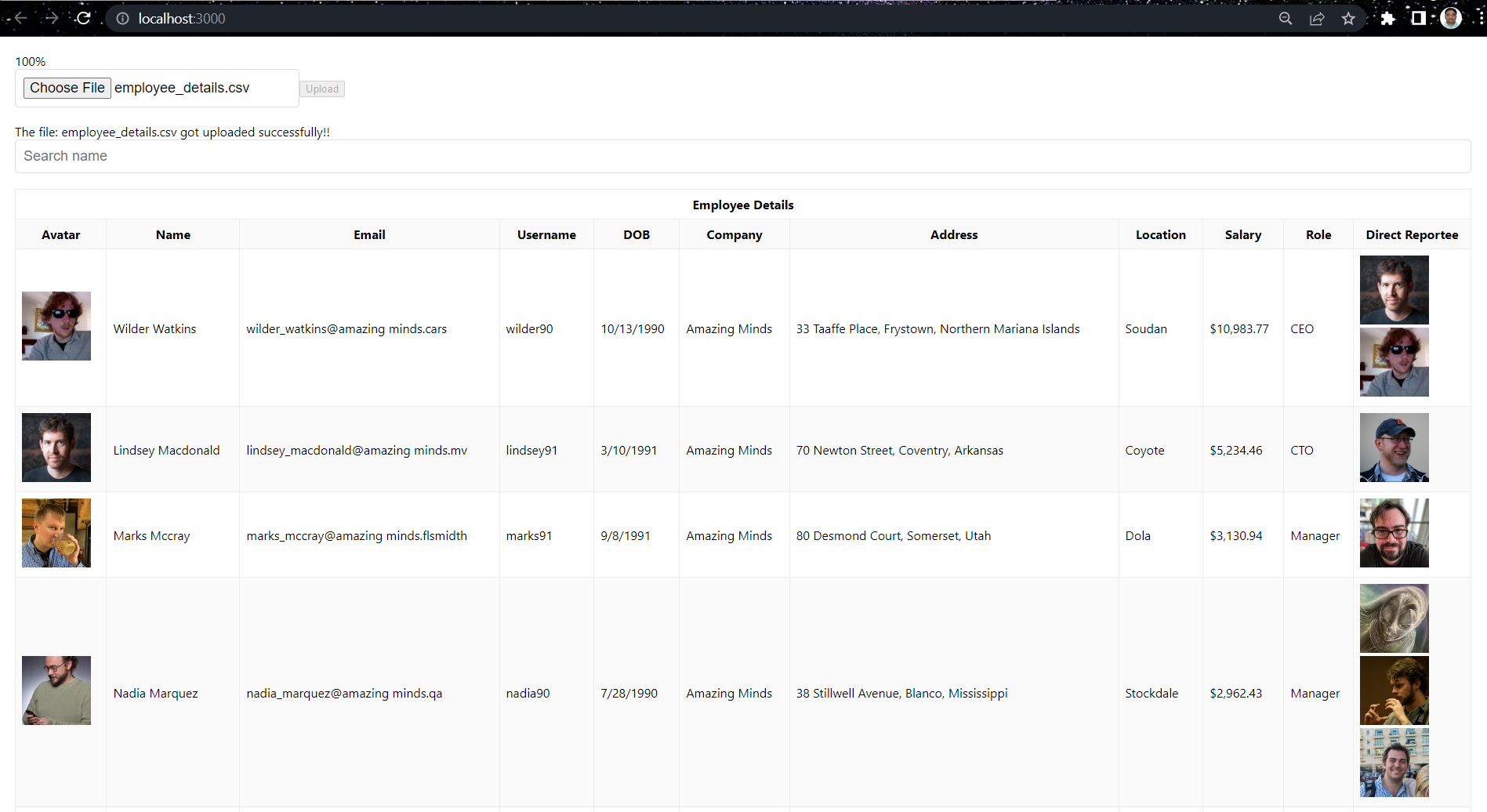Select the name Marks Mccray
Screen dimensions: 1487x812
(x=151, y=536)
